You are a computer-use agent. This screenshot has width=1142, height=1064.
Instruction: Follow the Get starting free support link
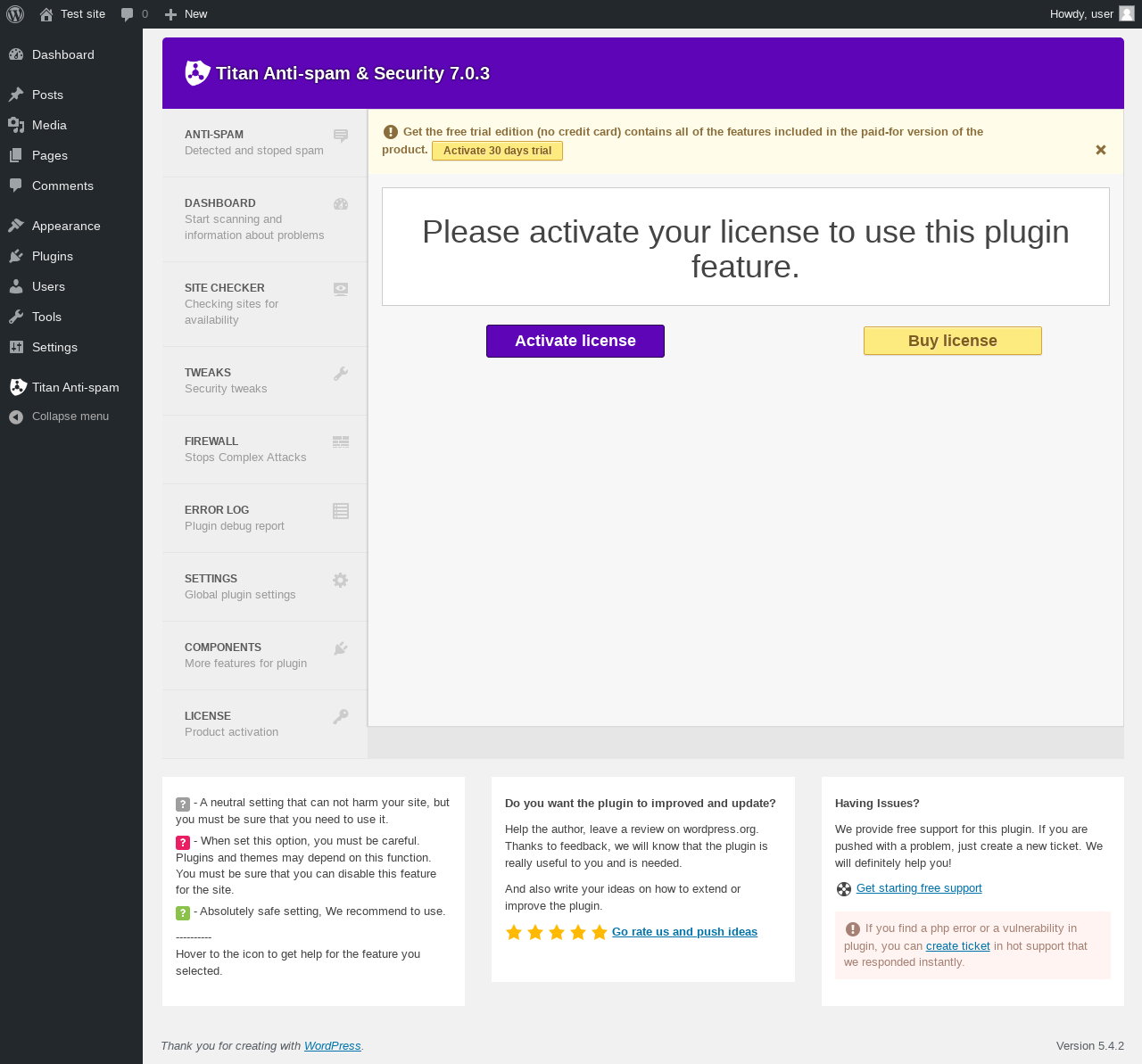919,888
